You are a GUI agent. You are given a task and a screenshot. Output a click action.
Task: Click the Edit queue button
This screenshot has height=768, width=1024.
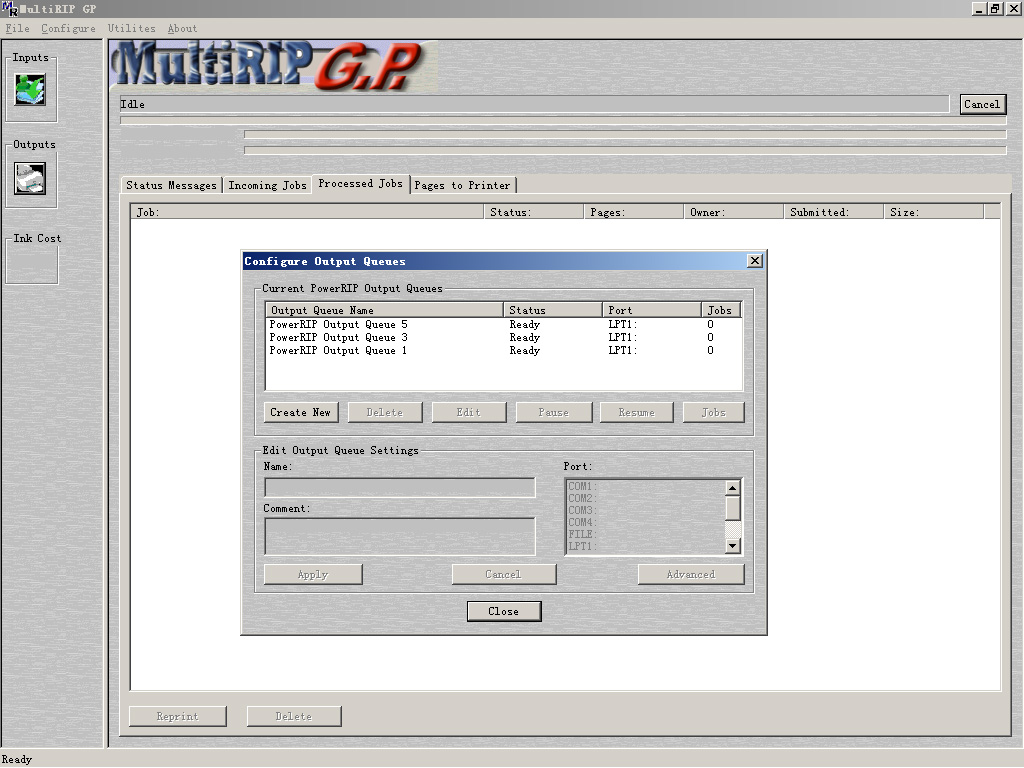468,412
